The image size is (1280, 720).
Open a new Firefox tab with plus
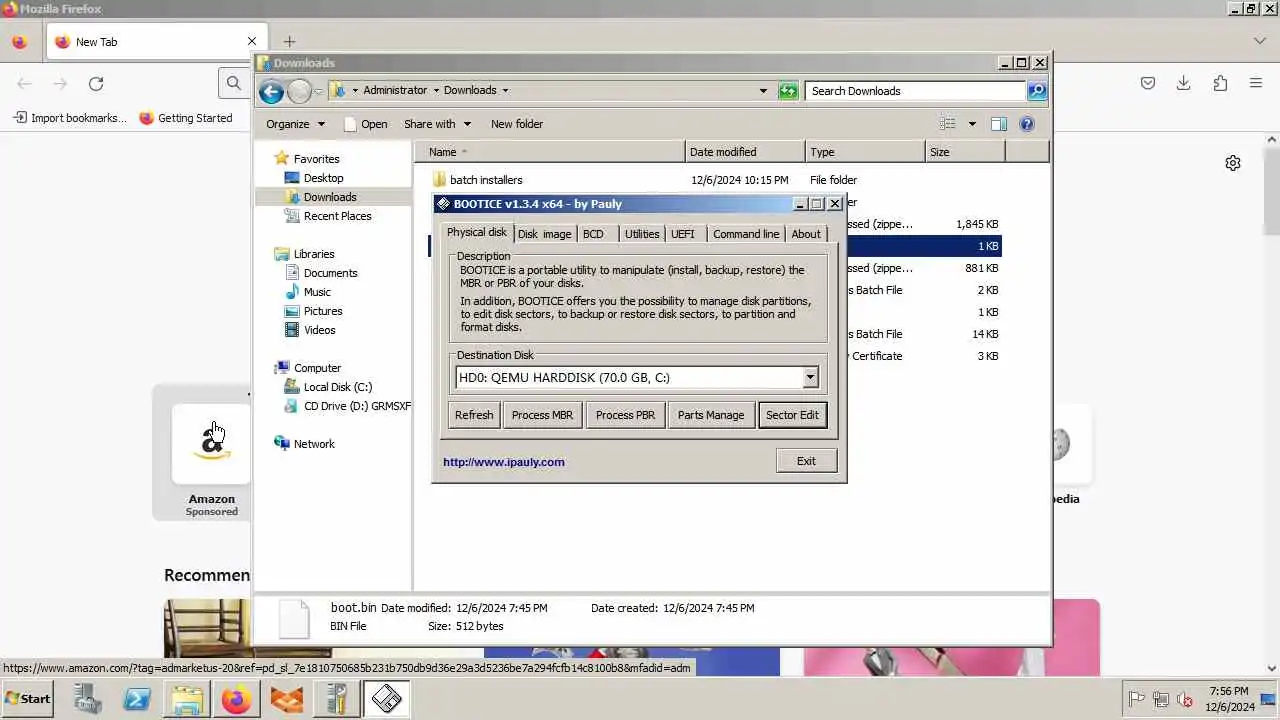pos(289,42)
